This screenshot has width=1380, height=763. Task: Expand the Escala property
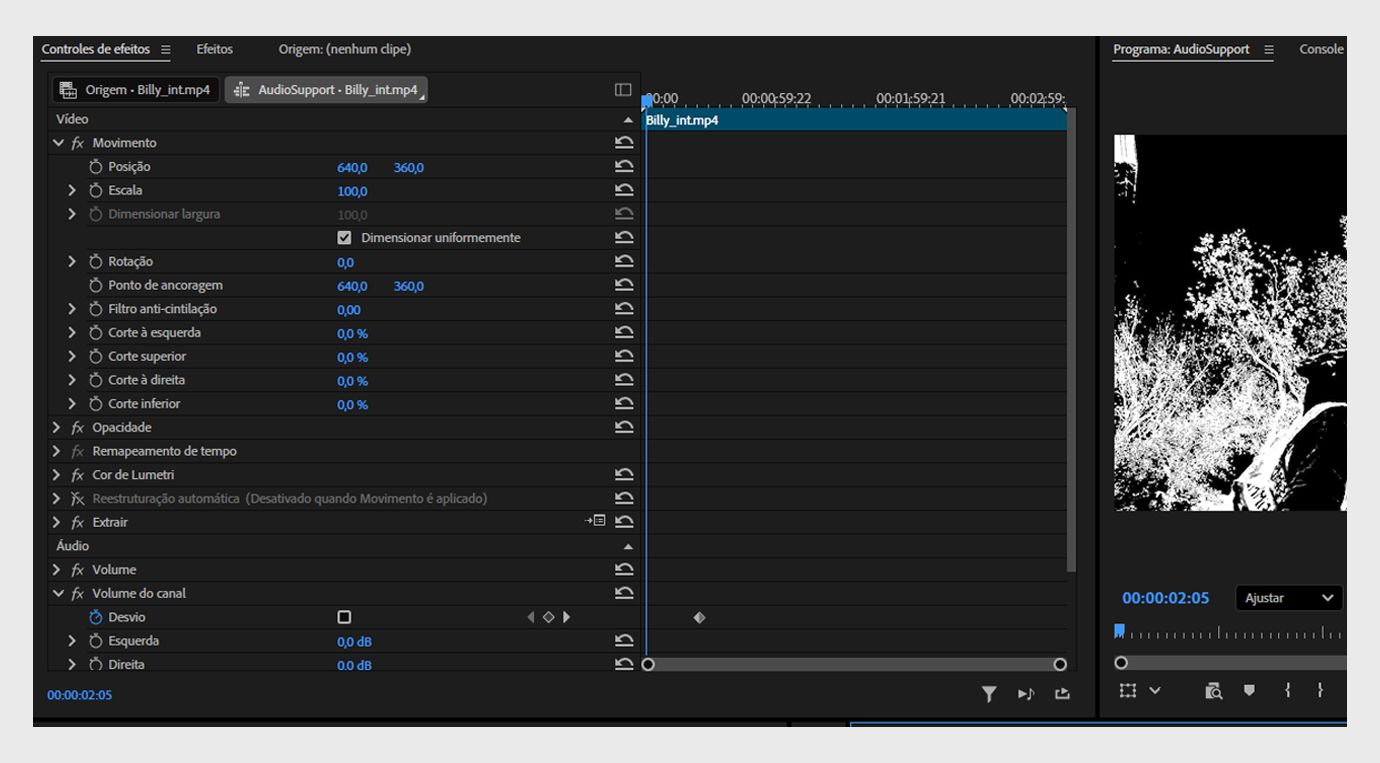tap(72, 191)
